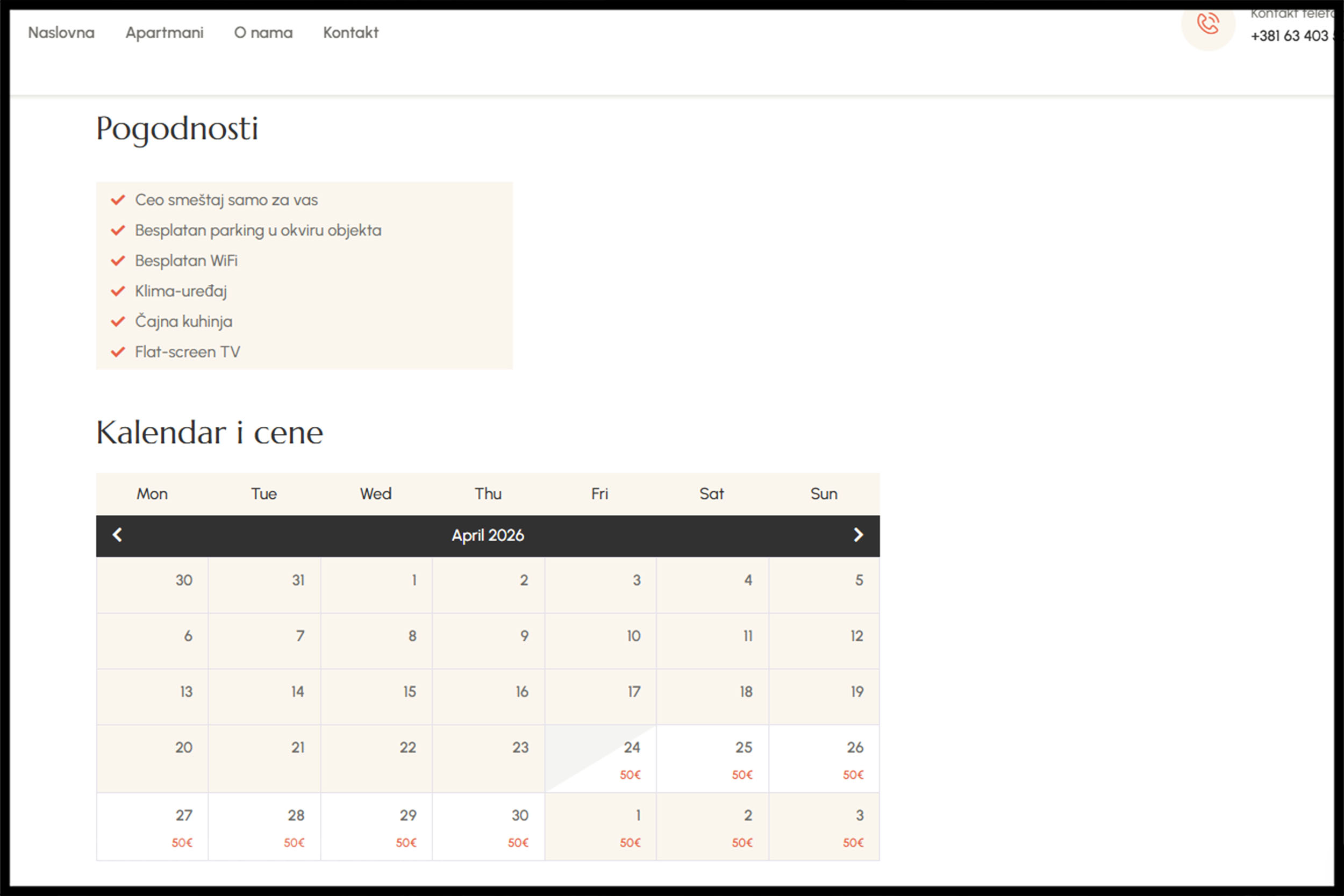This screenshot has height=896, width=1344.
Task: Choose April 30 with 50€ price
Action: (489, 826)
